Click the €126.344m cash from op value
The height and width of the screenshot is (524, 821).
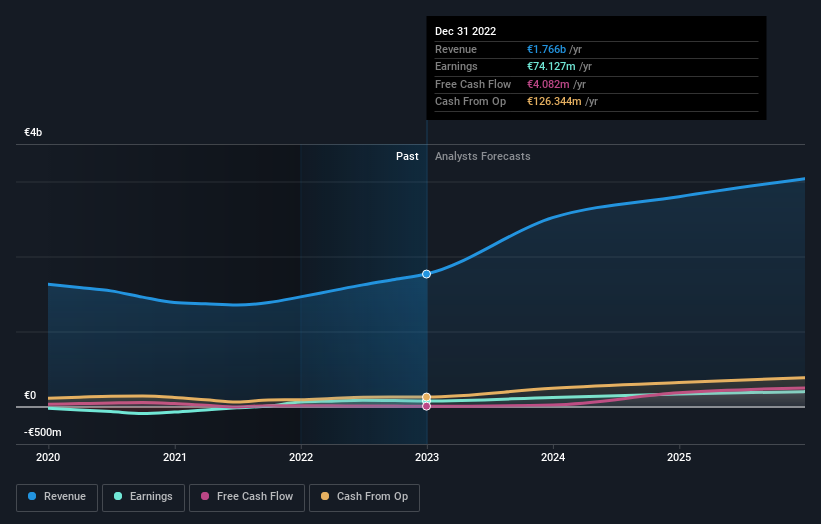coord(554,102)
